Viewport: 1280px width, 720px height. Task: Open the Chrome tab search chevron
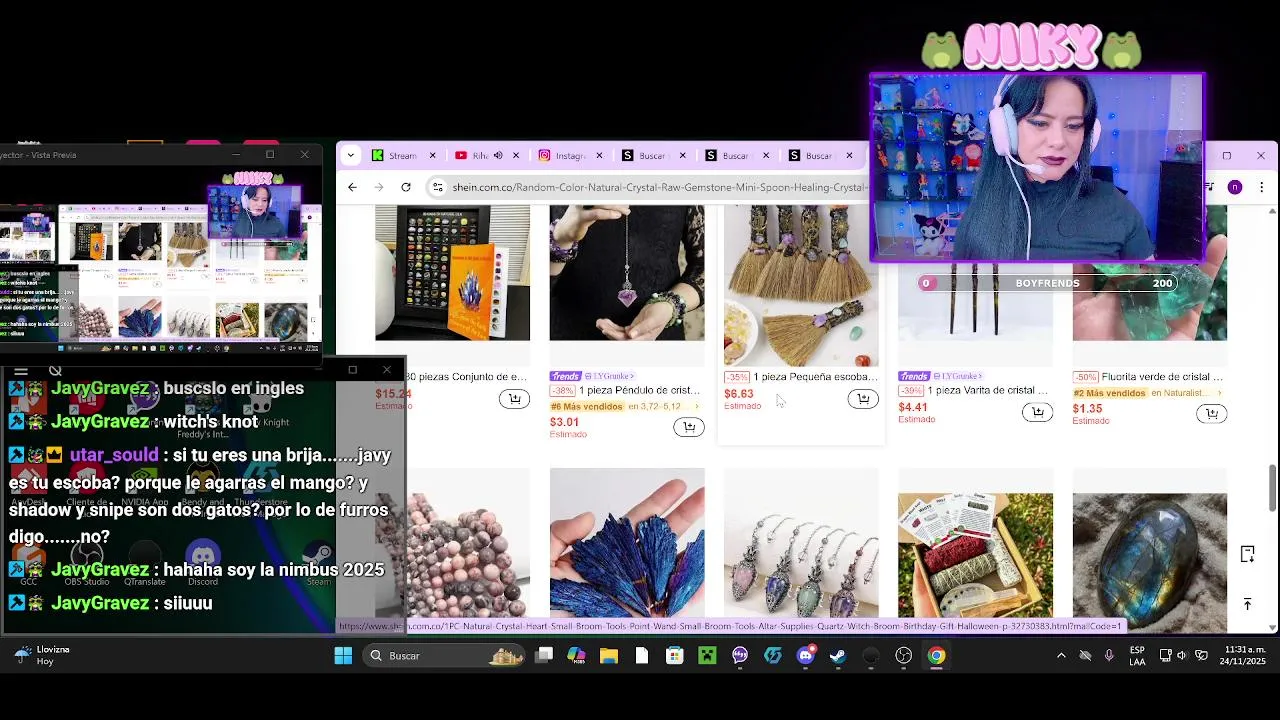click(x=350, y=155)
